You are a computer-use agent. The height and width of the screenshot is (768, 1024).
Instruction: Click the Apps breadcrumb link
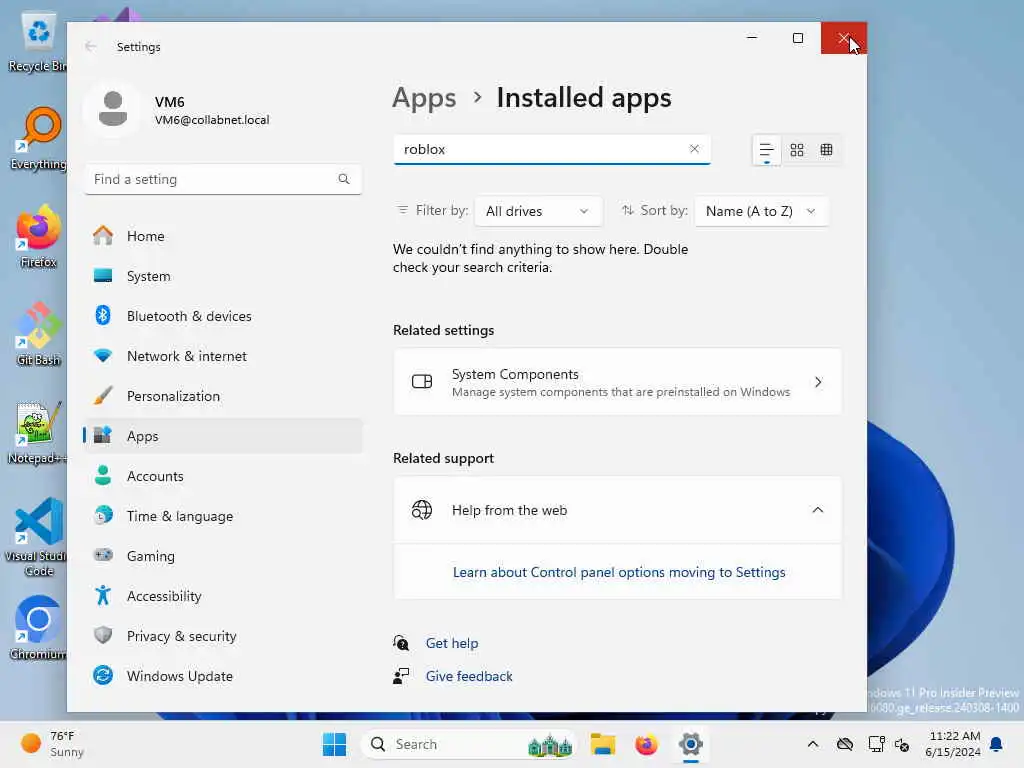click(x=424, y=98)
